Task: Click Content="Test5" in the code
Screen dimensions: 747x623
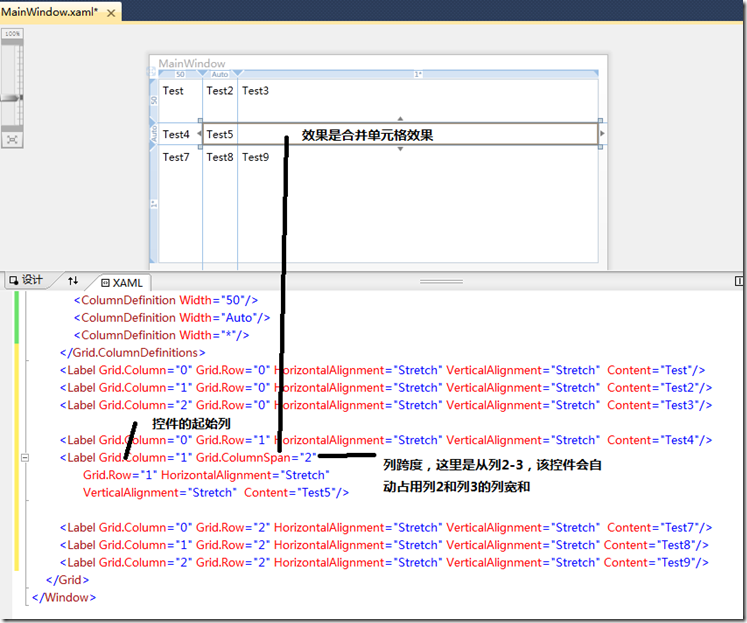Action: (292, 492)
